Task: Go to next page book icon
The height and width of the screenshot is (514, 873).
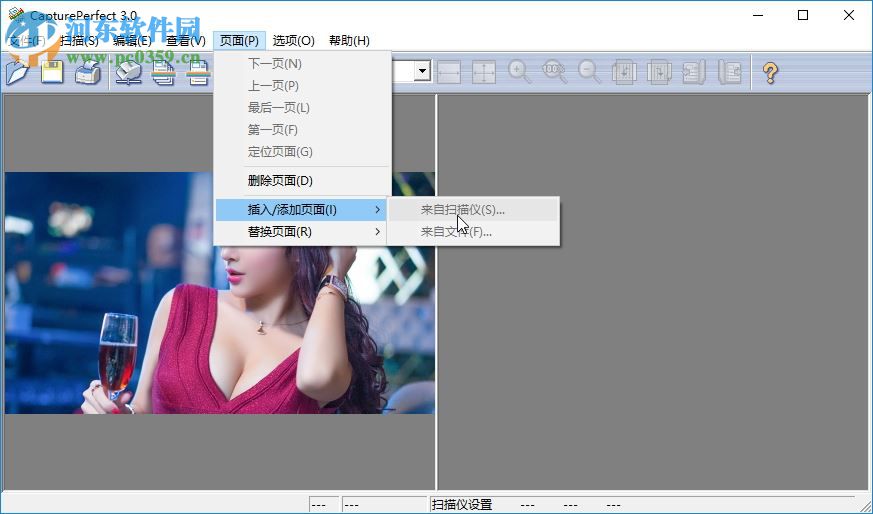Action: click(x=729, y=72)
